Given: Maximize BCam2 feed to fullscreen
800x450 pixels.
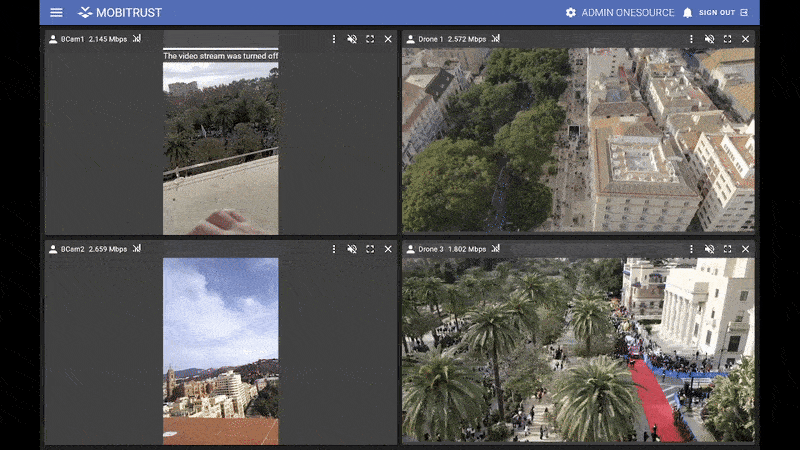Looking at the screenshot, I should click(x=370, y=249).
